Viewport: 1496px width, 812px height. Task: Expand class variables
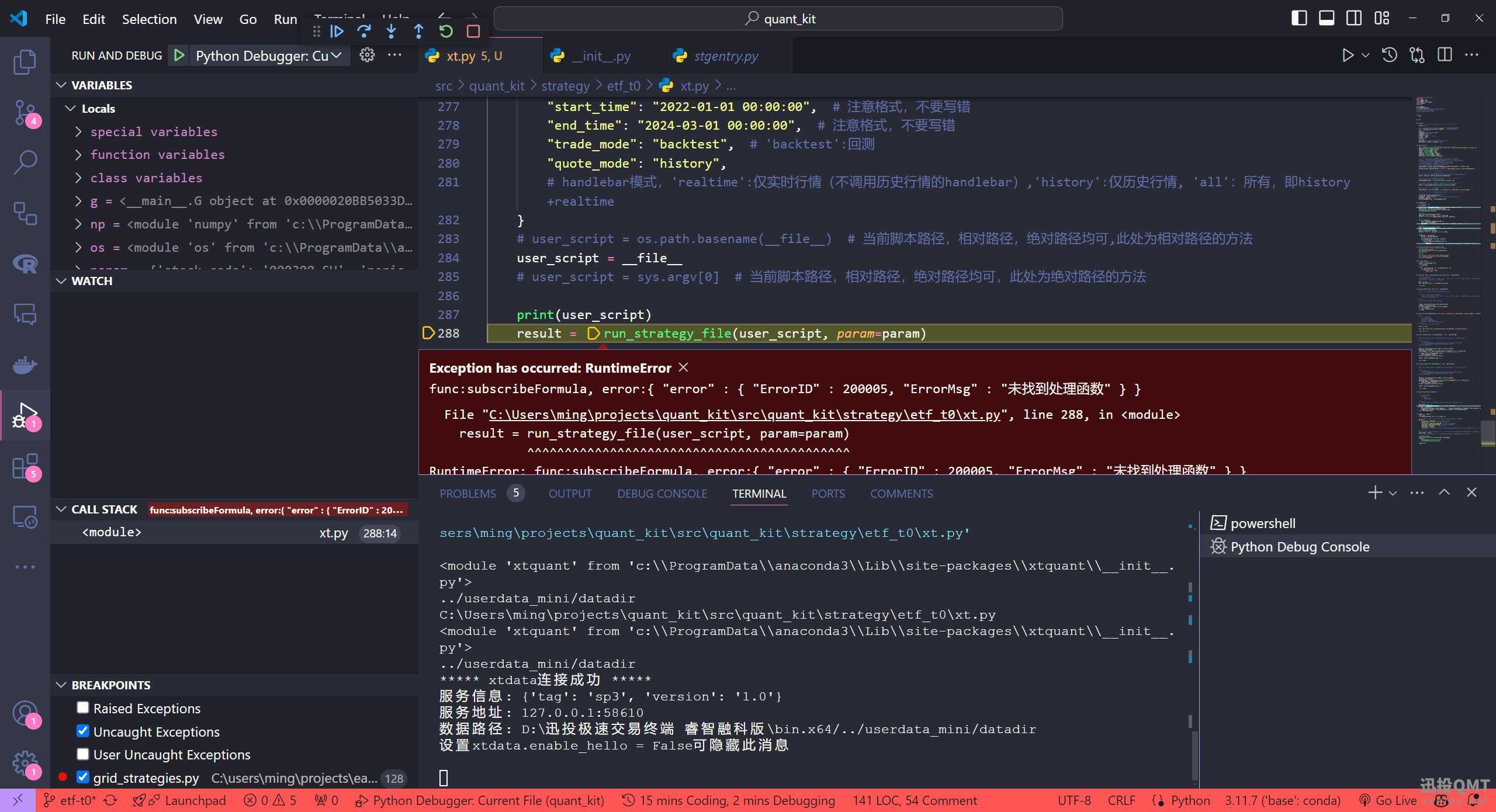[78, 178]
